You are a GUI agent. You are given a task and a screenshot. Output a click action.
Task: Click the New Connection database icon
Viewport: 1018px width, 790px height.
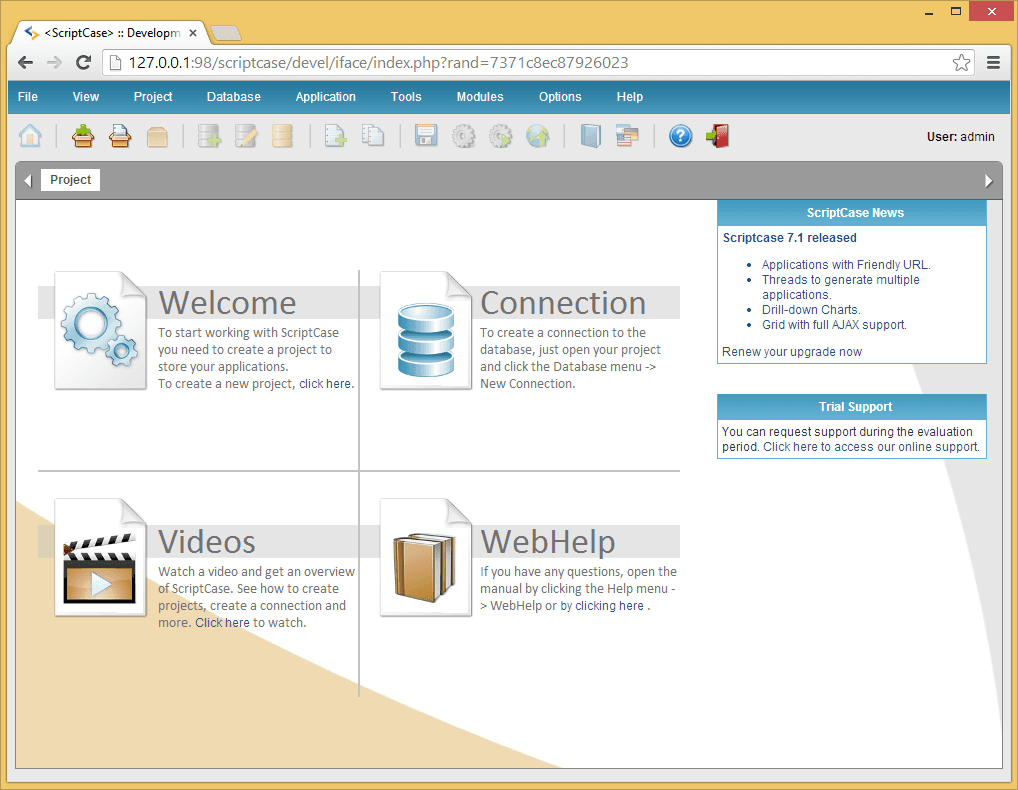(x=209, y=136)
